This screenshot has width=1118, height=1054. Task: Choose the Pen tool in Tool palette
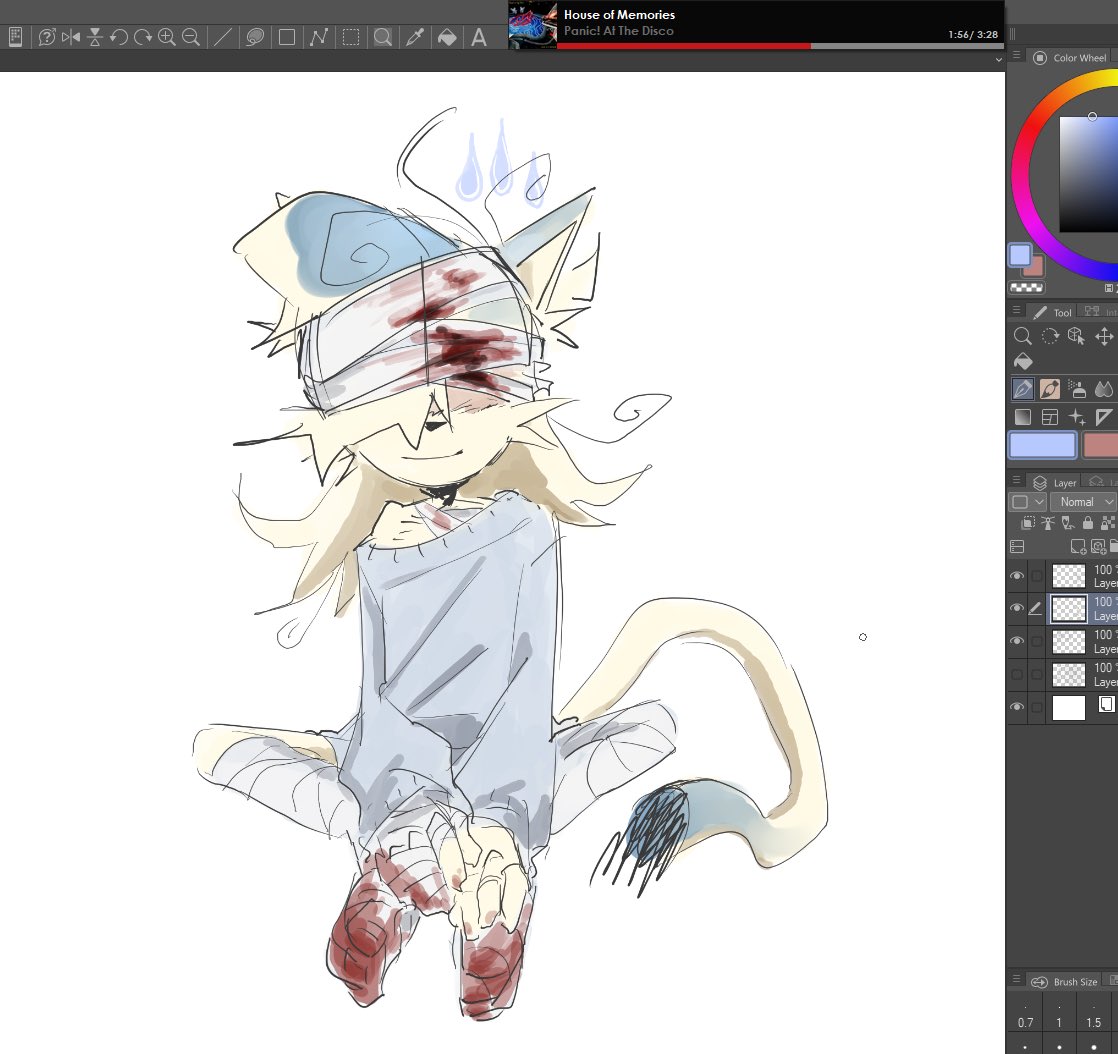click(1022, 389)
